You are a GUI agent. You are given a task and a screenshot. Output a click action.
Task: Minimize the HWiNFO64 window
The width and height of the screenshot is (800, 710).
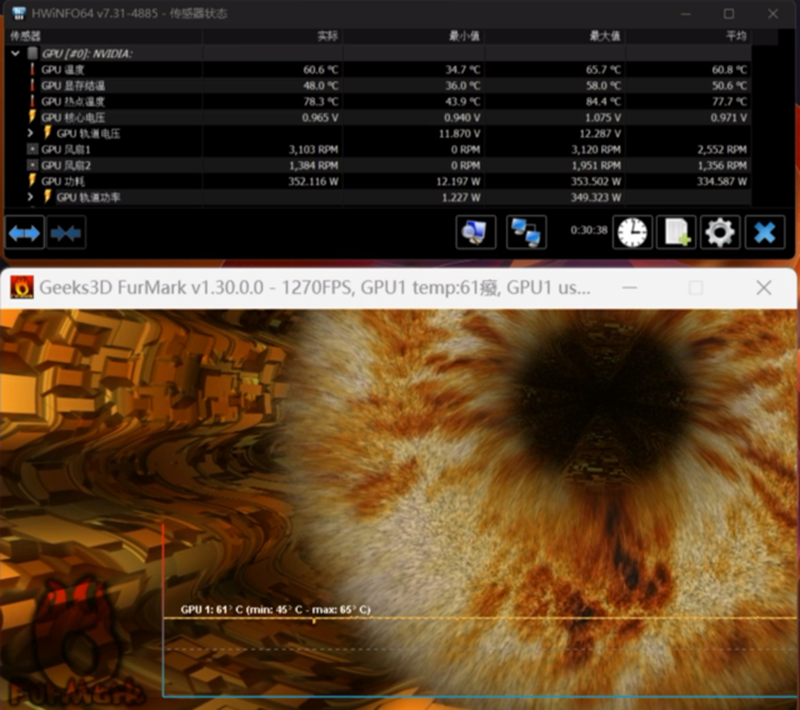pos(686,13)
